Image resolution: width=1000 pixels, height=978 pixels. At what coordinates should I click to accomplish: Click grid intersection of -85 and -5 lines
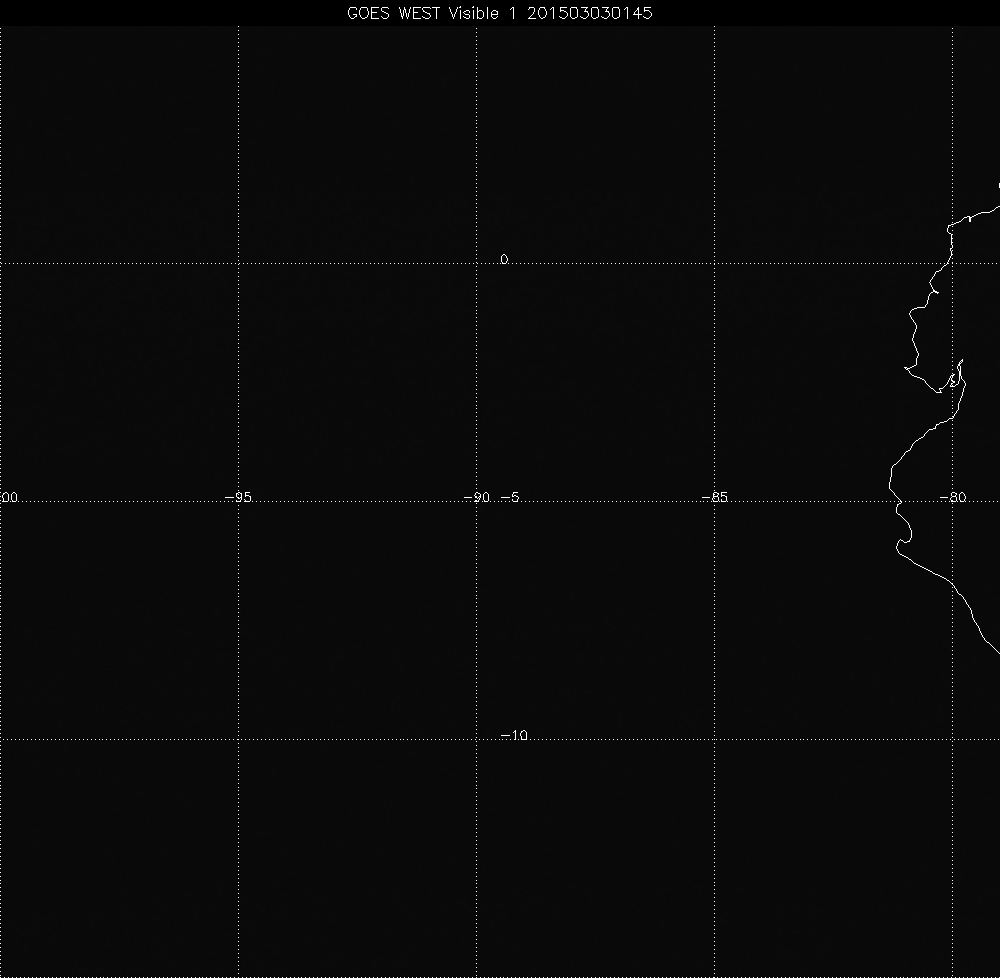715,502
